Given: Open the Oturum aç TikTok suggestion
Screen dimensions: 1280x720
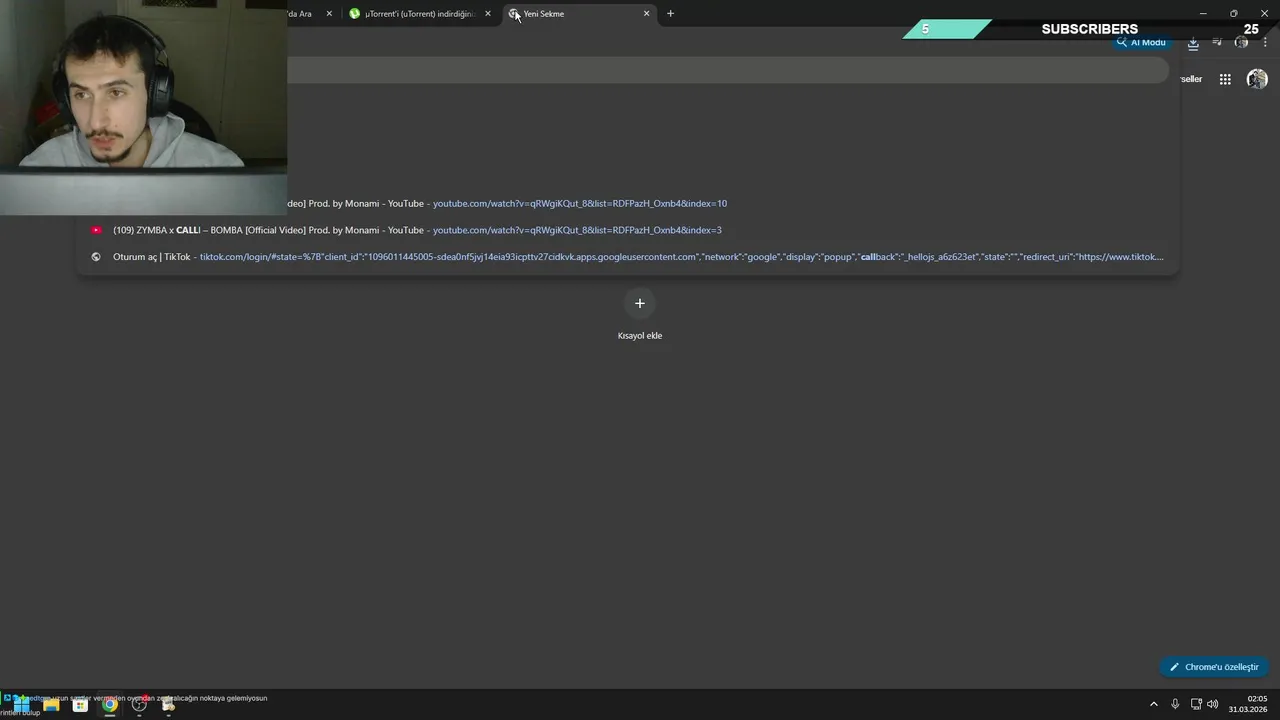Looking at the screenshot, I should 628,257.
